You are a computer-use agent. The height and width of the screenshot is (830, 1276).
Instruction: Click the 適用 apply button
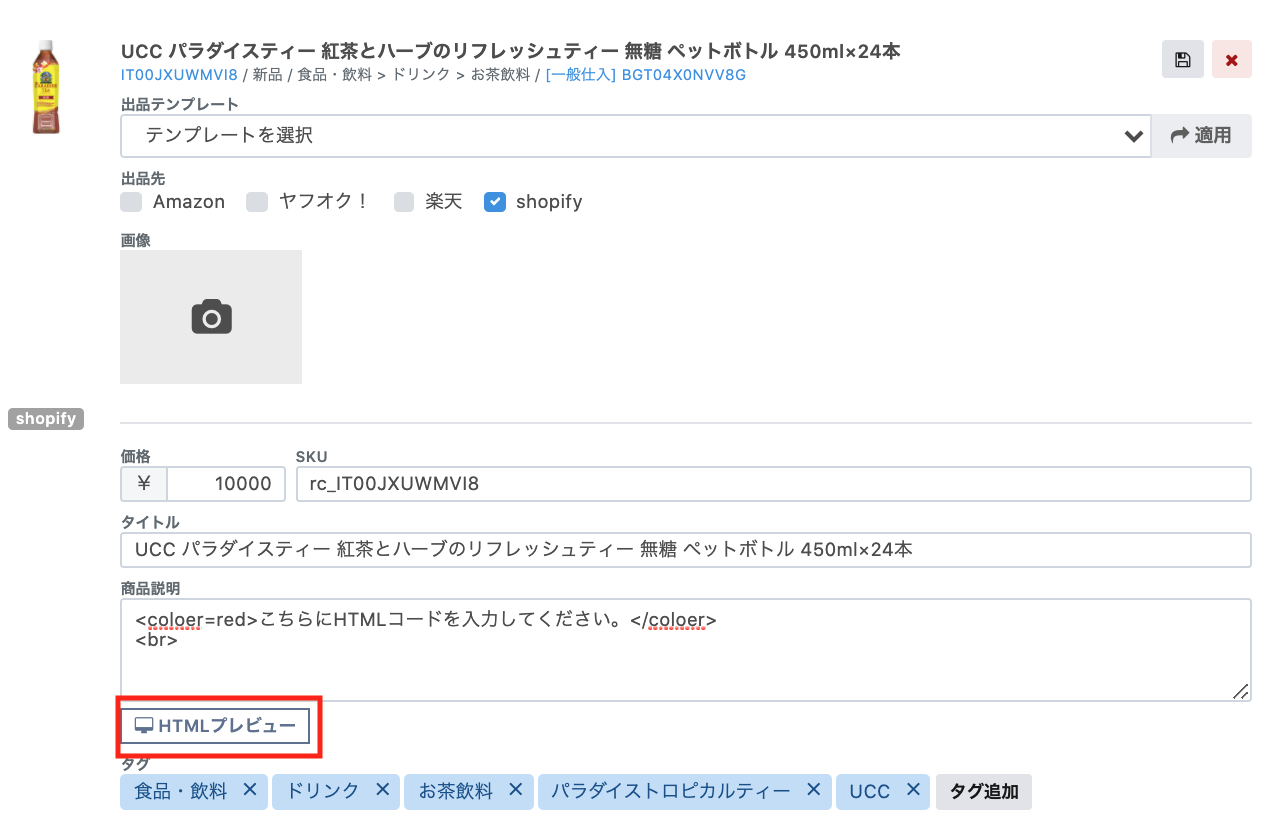[1201, 136]
